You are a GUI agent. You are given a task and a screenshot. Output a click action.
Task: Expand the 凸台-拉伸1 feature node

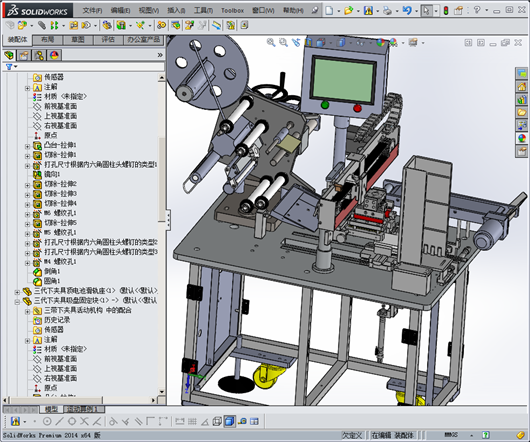(27, 146)
